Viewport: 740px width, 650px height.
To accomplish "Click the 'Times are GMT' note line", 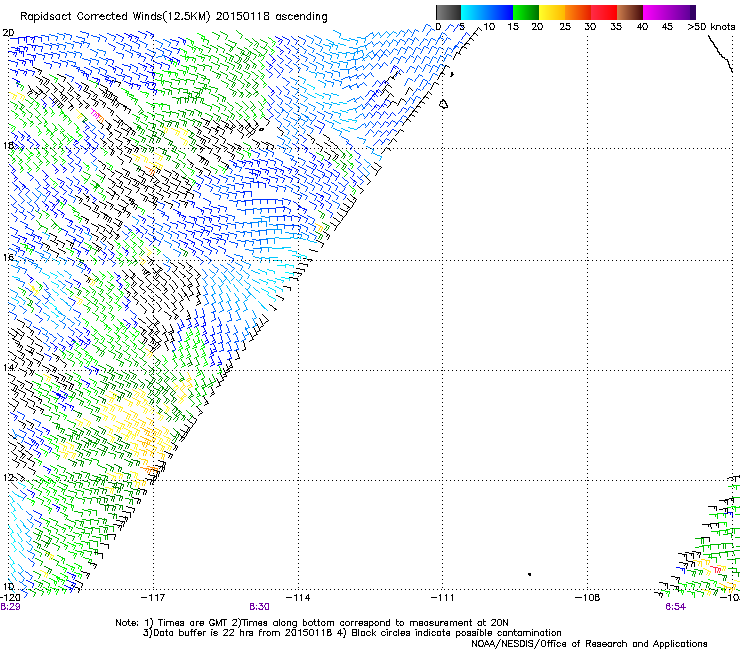I will (312, 623).
